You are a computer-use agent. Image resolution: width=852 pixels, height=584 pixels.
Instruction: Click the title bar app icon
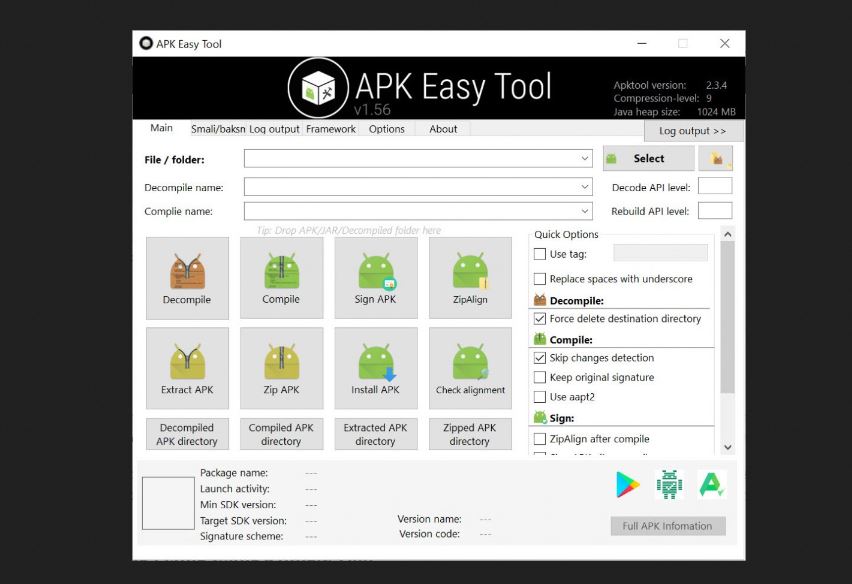pyautogui.click(x=146, y=43)
